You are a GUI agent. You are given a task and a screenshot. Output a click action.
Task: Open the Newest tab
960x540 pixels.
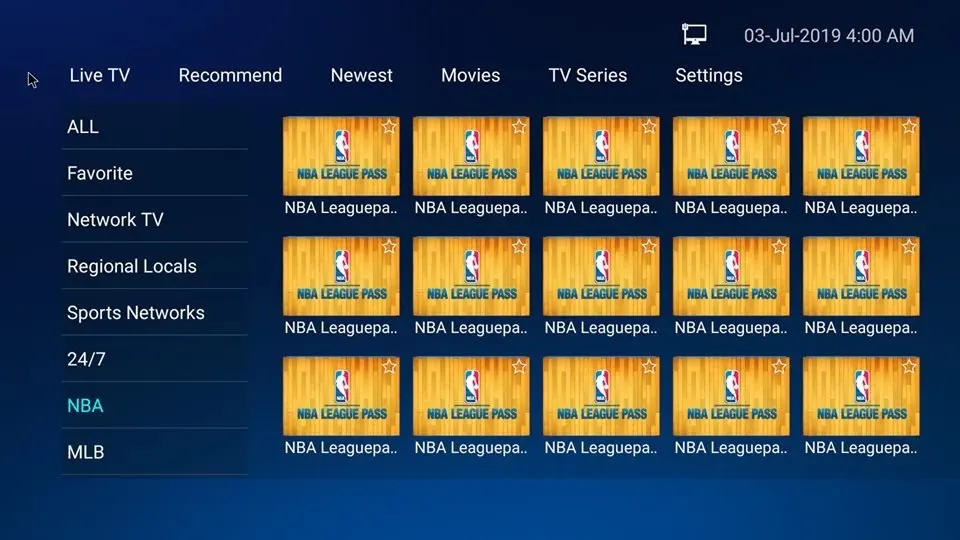[x=361, y=75]
